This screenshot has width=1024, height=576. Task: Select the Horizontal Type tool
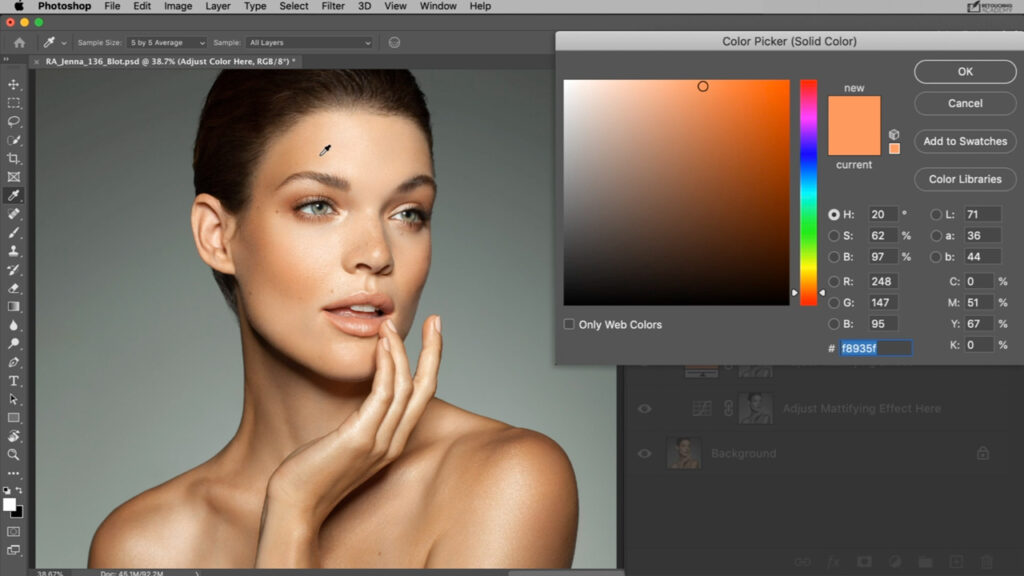14,381
